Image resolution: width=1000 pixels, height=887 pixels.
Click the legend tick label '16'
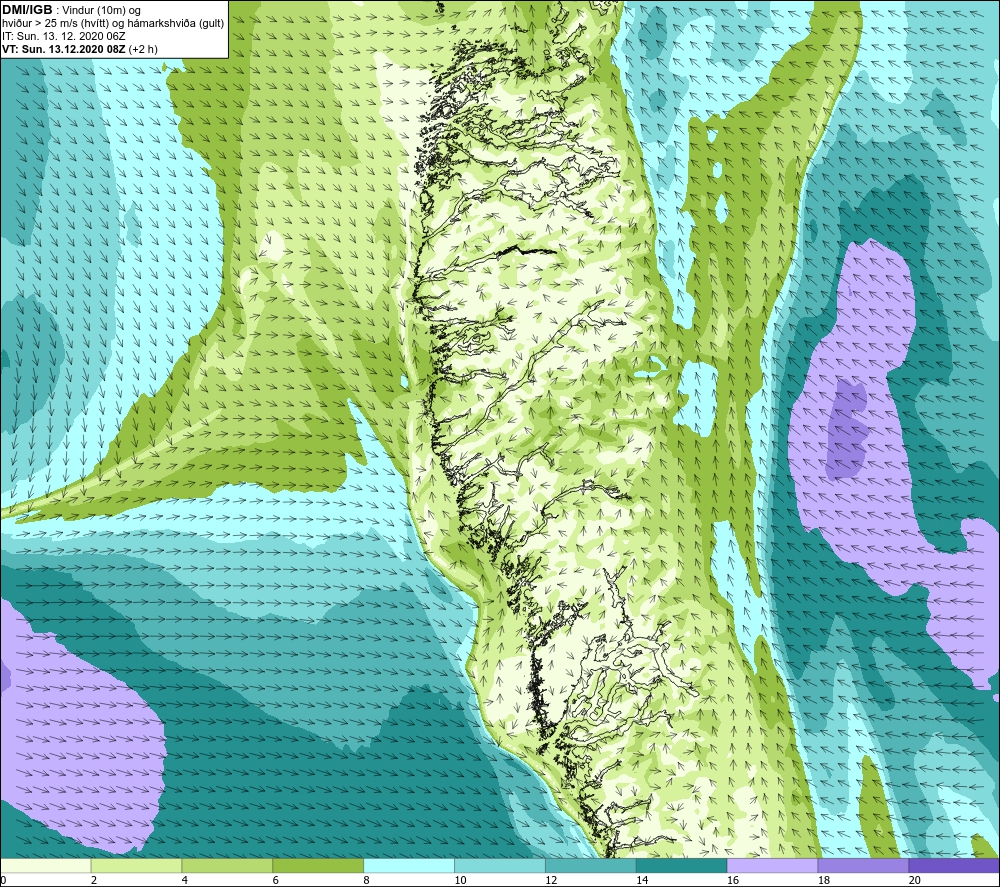pyautogui.click(x=733, y=880)
